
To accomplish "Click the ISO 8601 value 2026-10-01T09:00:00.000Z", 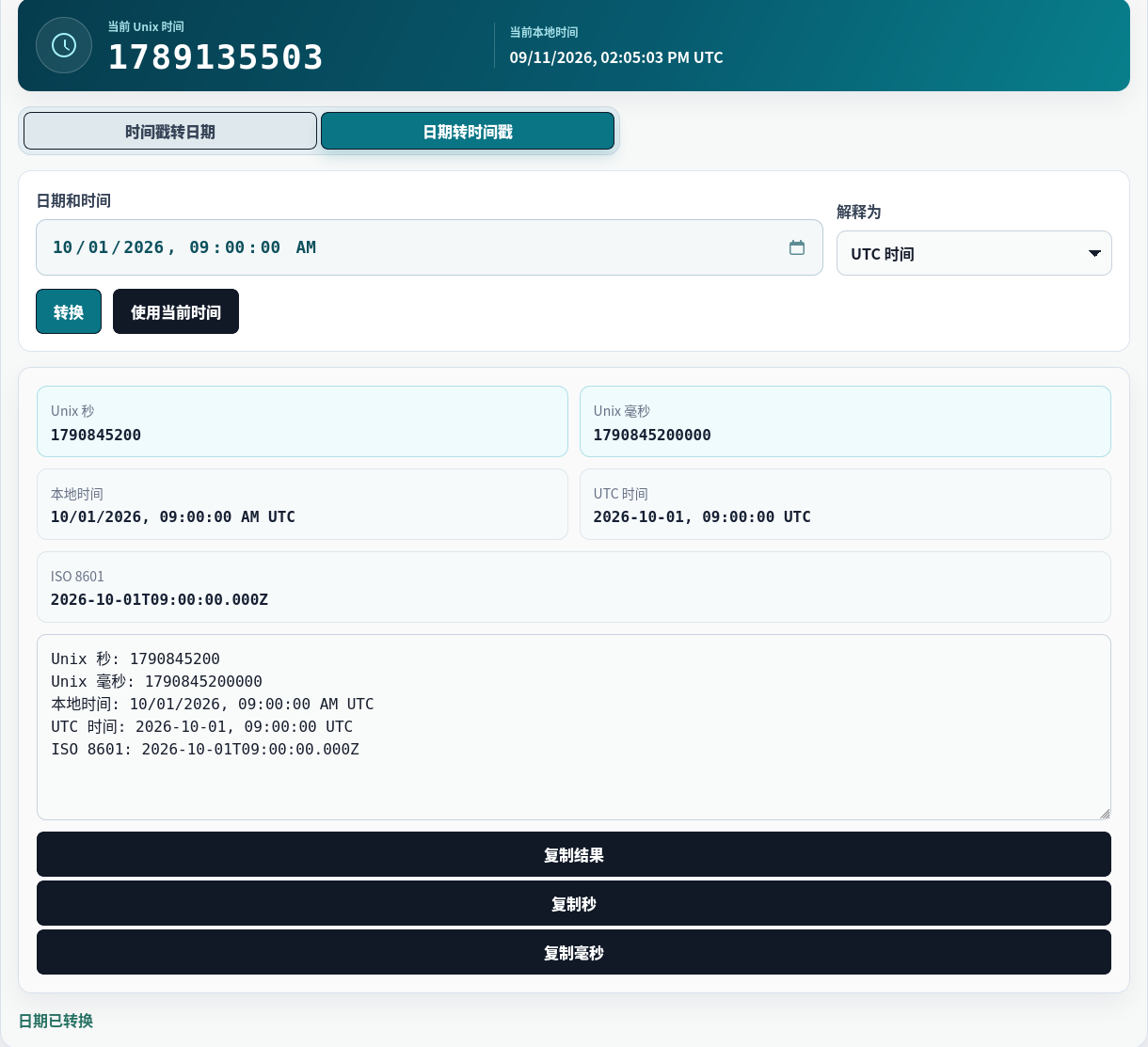I will point(159,599).
